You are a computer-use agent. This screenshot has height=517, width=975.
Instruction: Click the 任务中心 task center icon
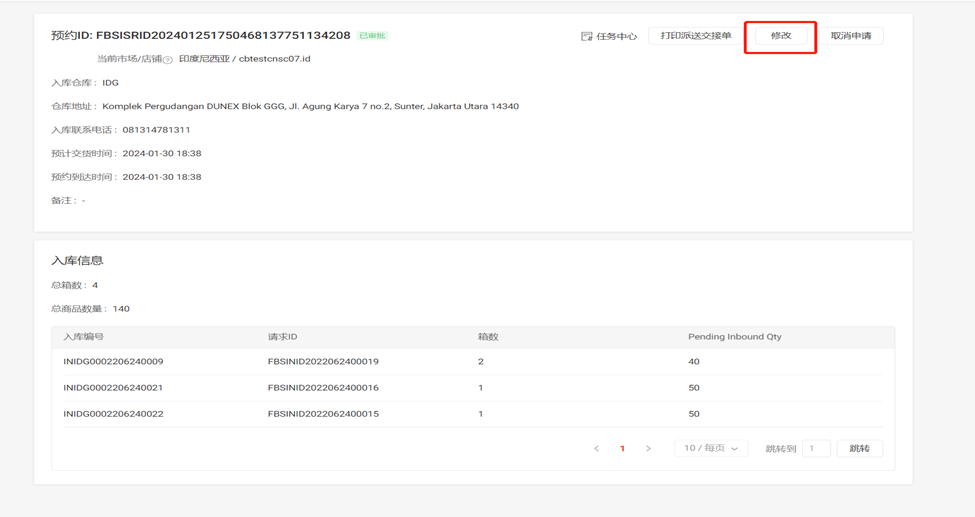[587, 36]
